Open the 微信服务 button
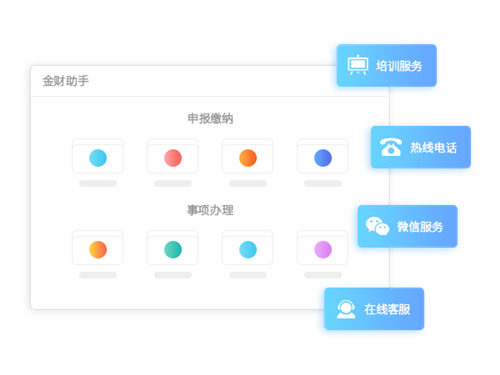Viewport: 500px width, 375px height. point(408,226)
